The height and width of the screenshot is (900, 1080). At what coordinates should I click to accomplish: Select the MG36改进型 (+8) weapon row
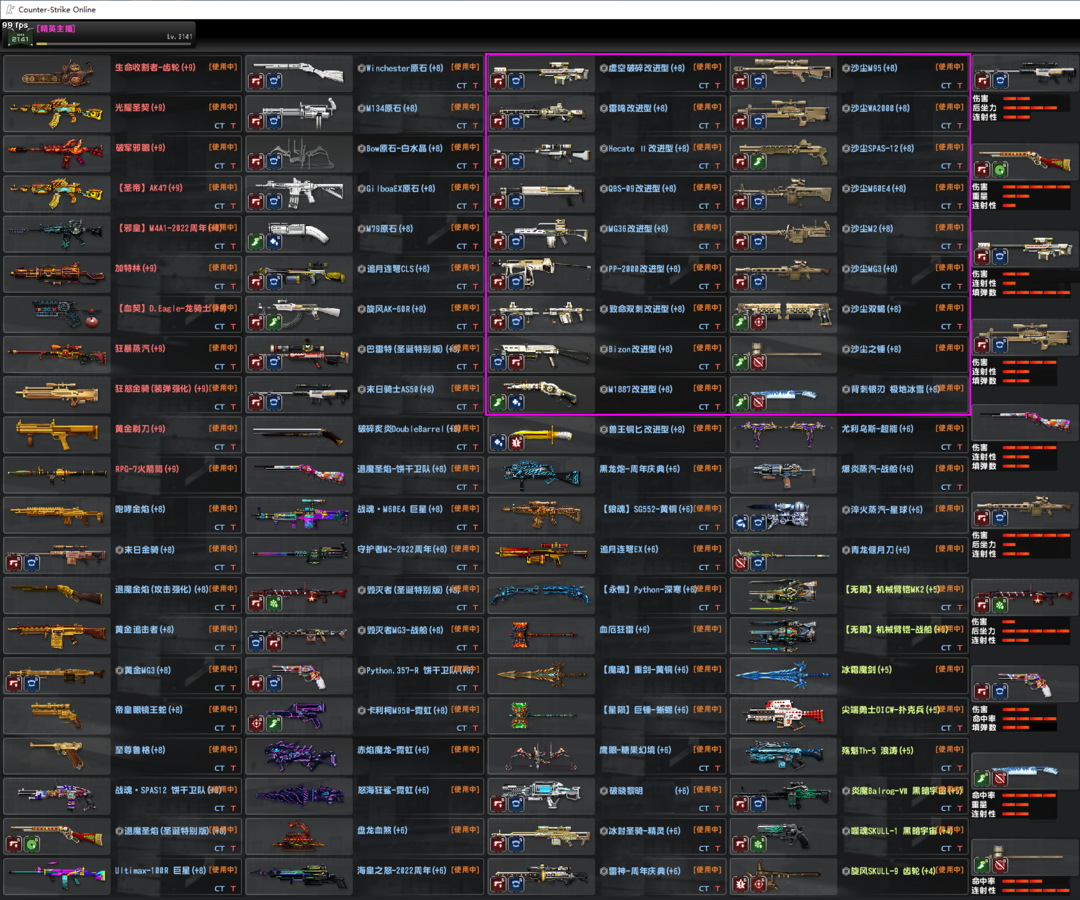(x=640, y=229)
